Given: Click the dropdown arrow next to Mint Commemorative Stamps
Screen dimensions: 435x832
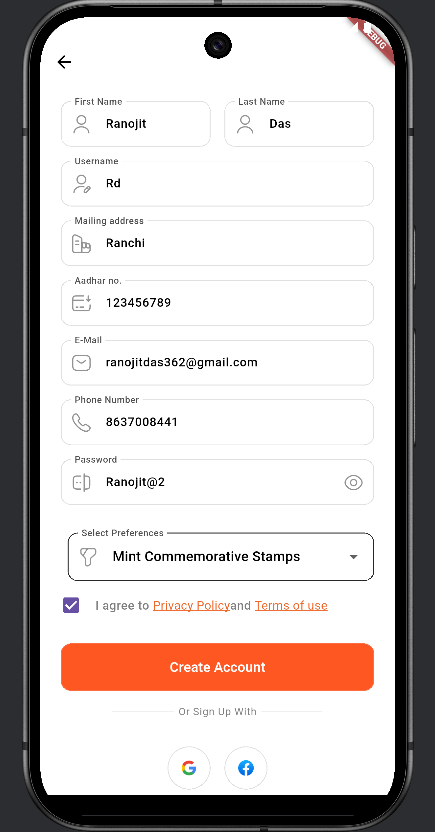Looking at the screenshot, I should pos(353,557).
